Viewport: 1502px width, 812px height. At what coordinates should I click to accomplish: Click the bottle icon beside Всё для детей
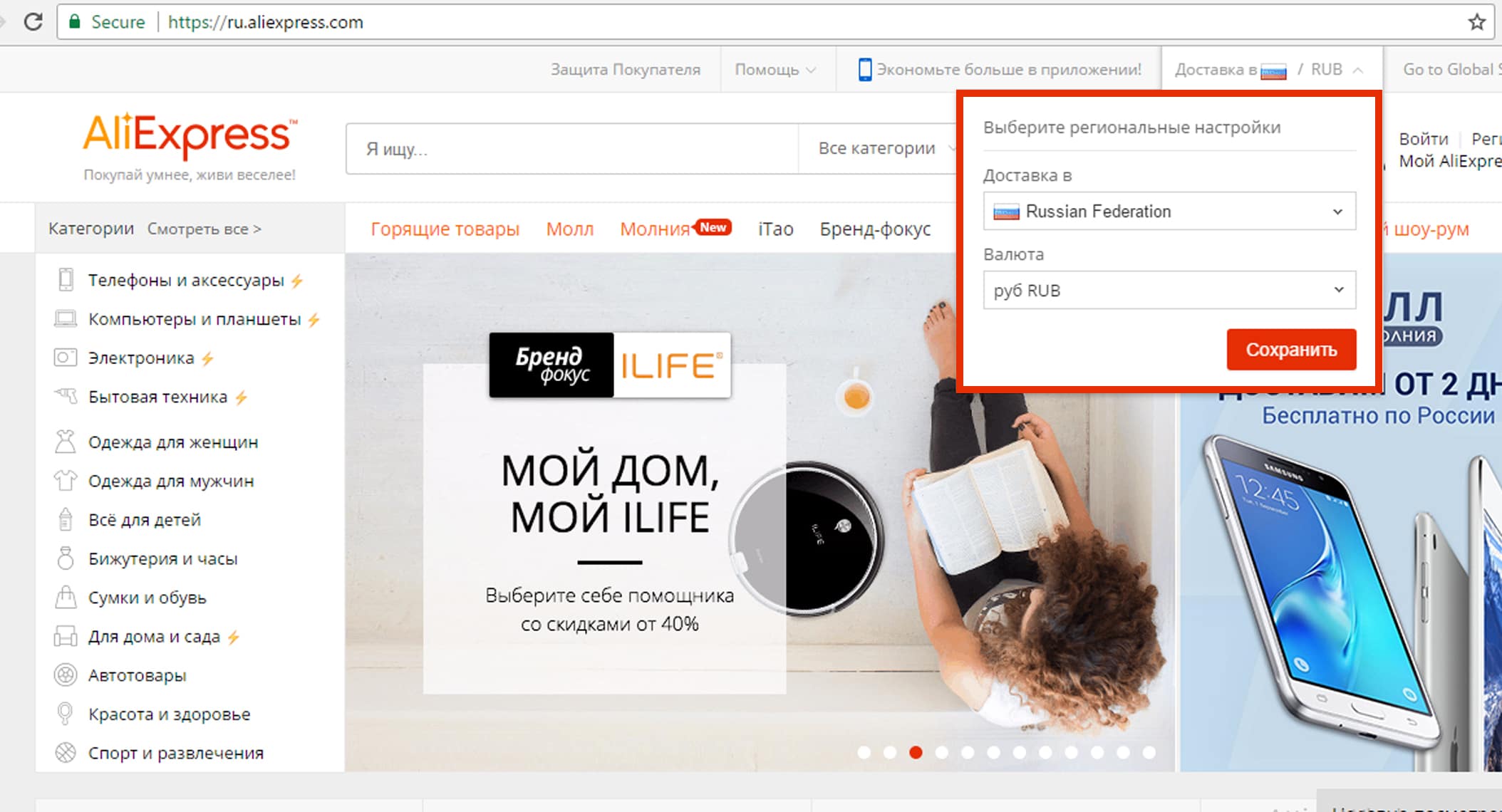tap(66, 519)
